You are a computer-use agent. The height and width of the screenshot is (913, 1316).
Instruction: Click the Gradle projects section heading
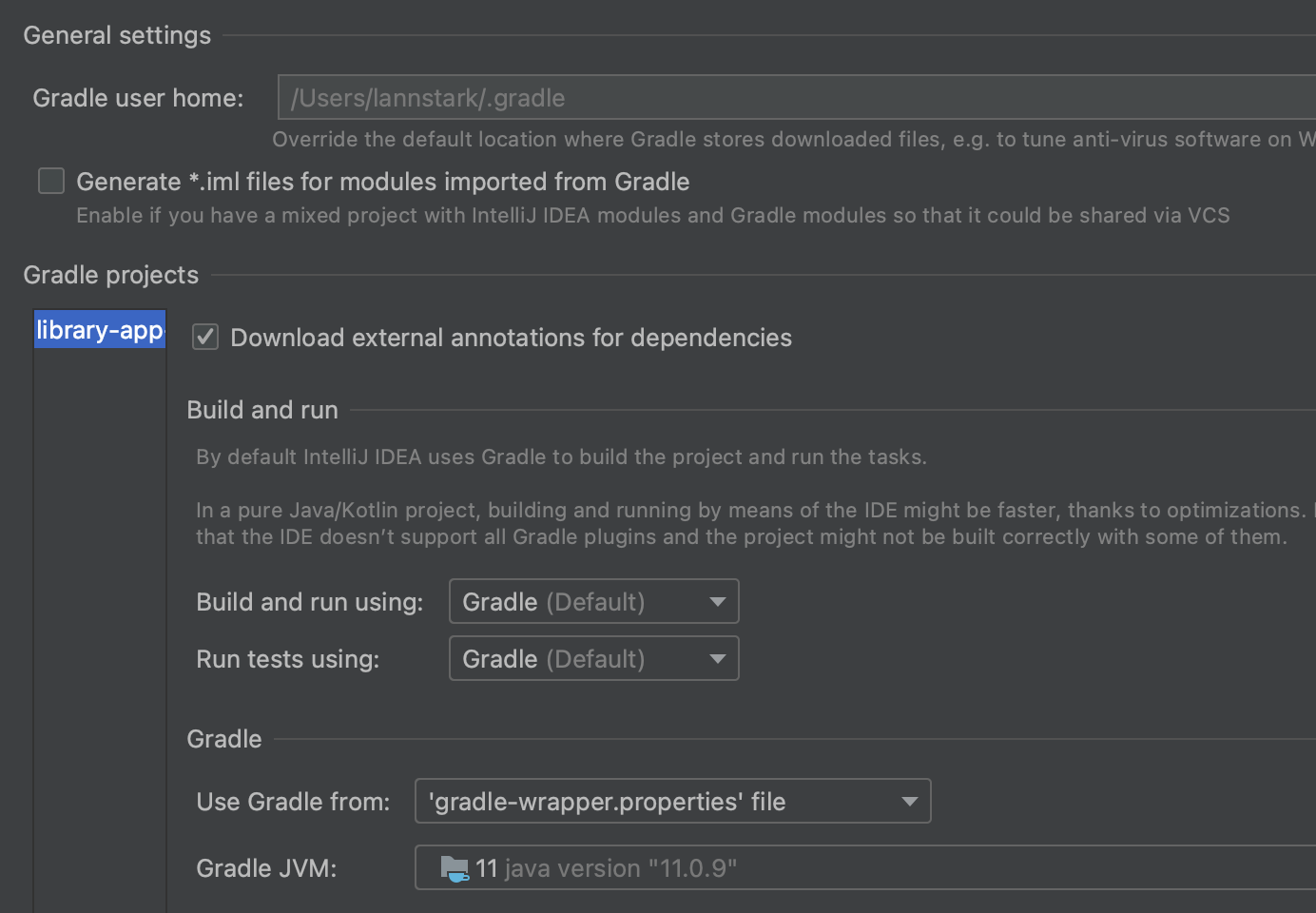click(111, 275)
